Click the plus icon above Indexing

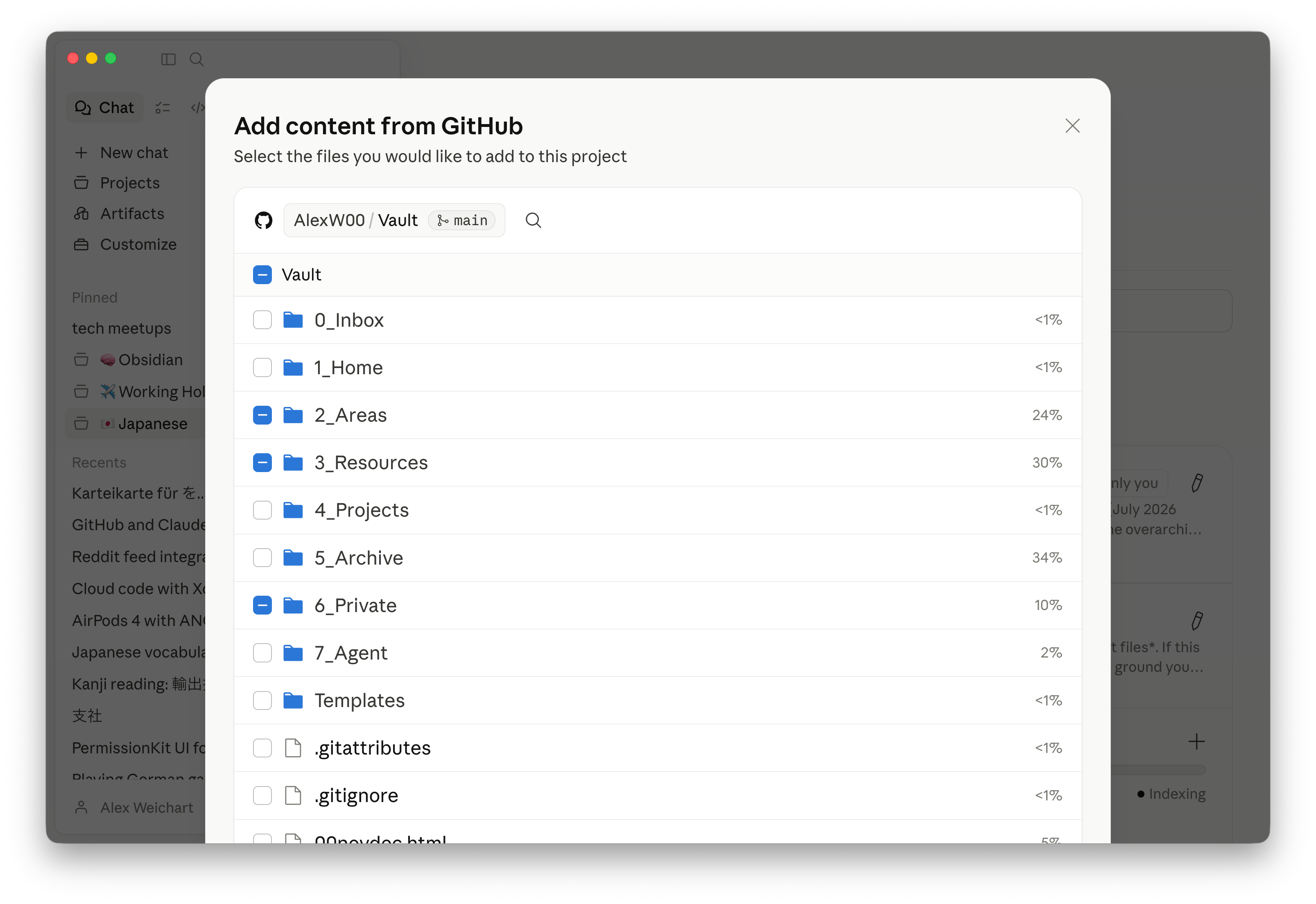tap(1196, 741)
